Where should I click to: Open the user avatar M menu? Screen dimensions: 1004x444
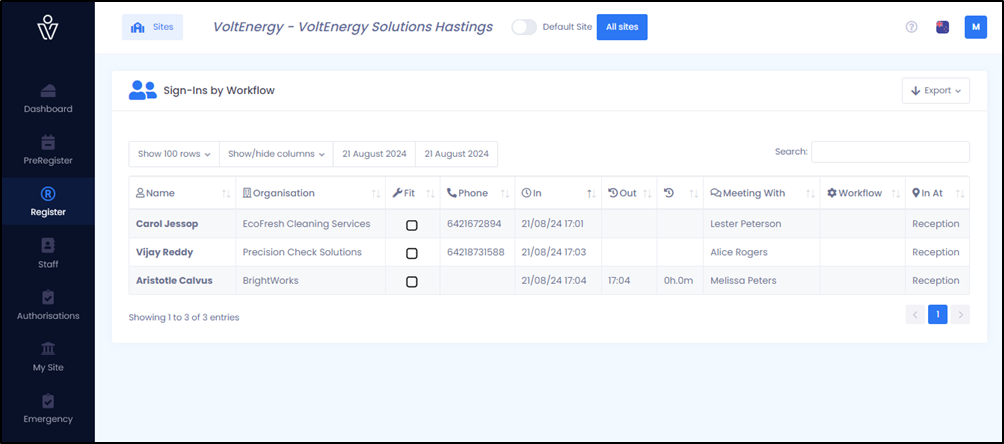pyautogui.click(x=975, y=27)
